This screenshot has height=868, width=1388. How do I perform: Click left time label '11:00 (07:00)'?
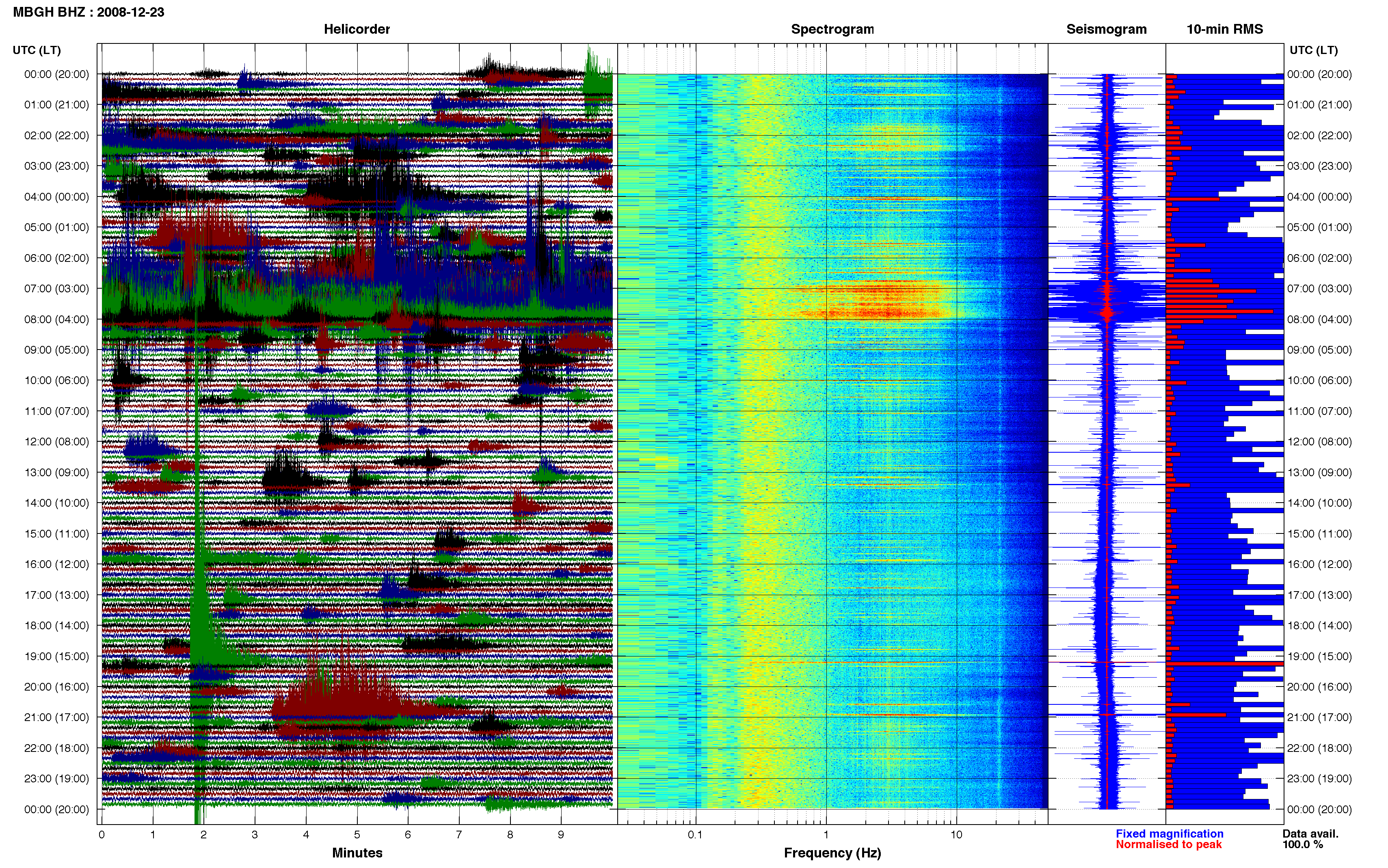(57, 411)
